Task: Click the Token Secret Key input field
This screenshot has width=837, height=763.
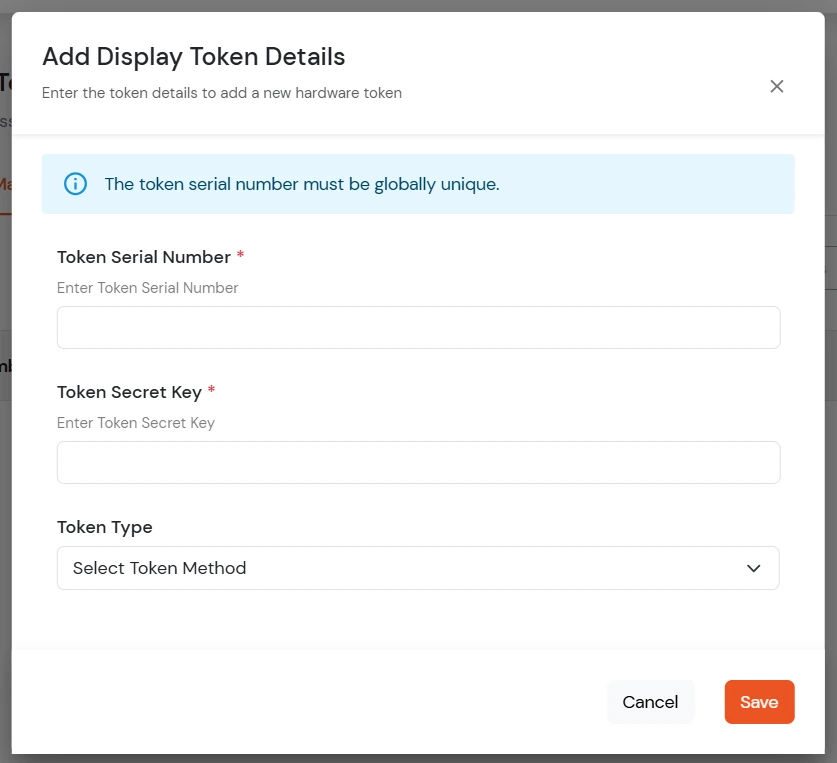Action: 418,461
